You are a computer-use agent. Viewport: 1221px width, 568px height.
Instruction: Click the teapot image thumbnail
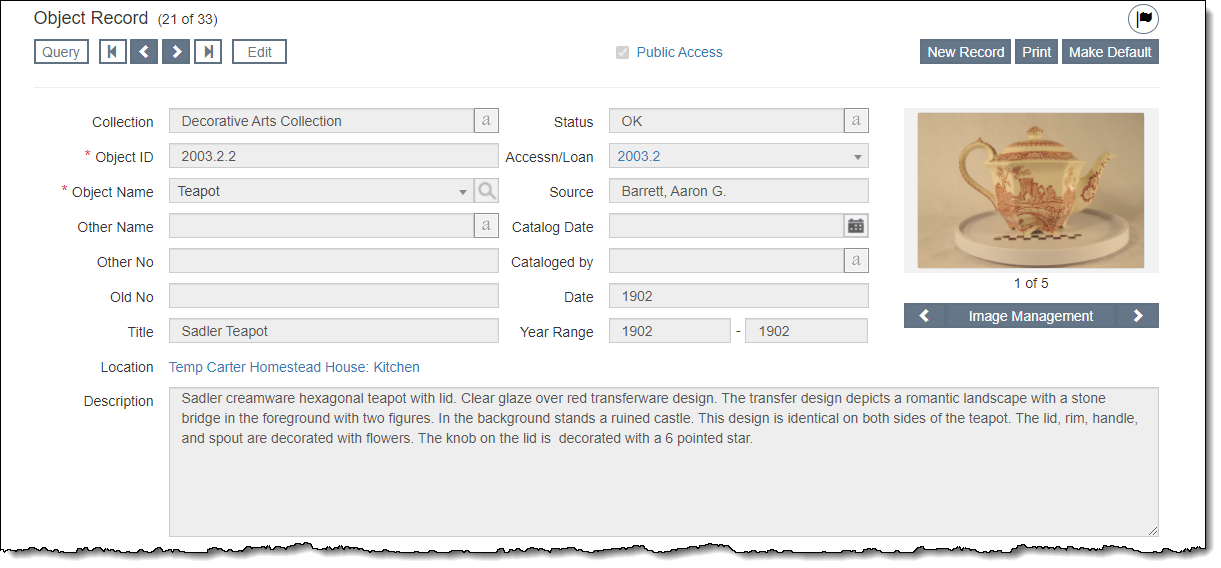click(x=1030, y=190)
